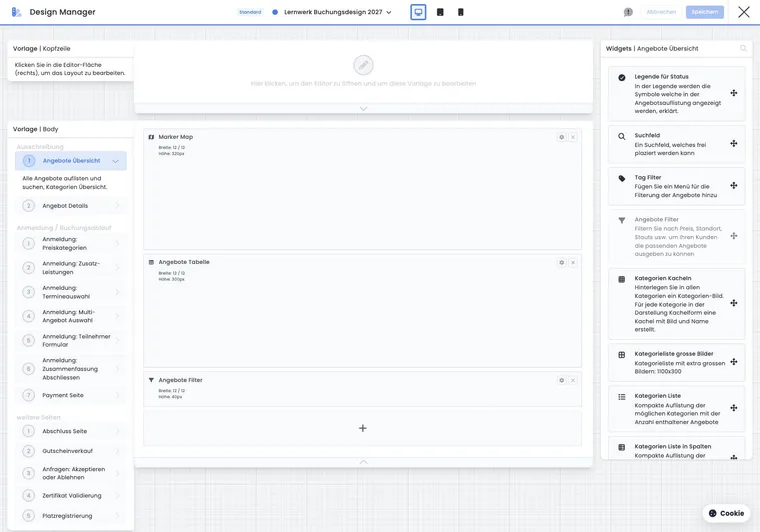Grab the move handle of Tag Filter widget

734,186
